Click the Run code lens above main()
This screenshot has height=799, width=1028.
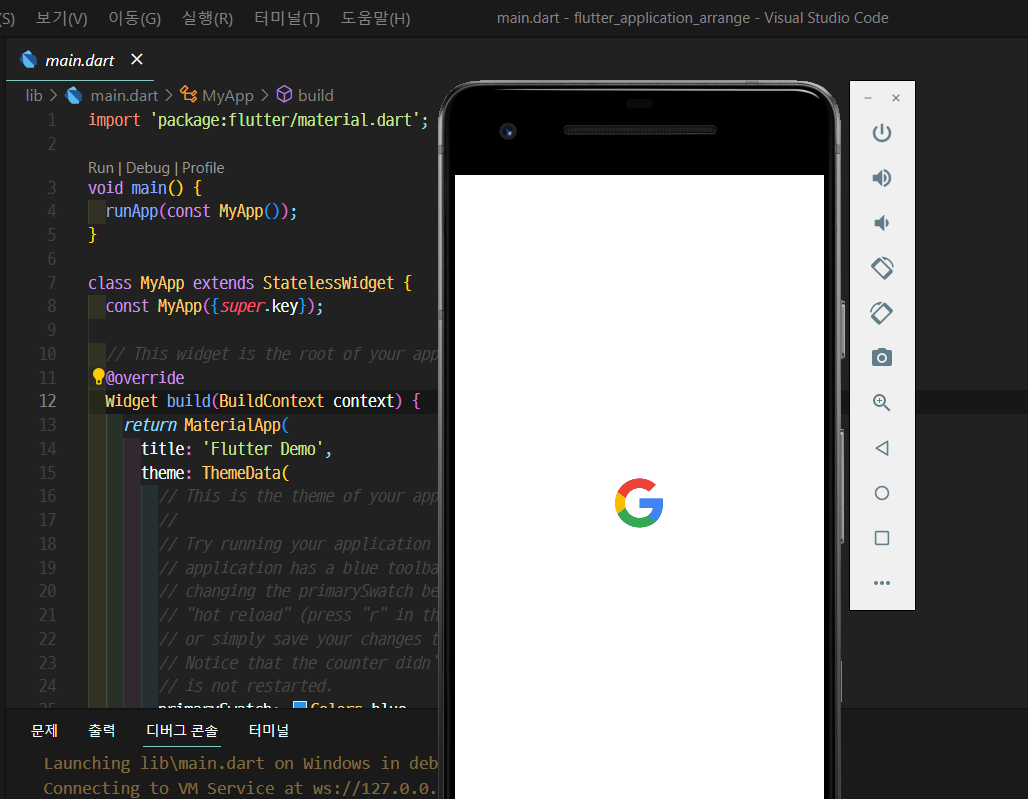click(x=100, y=168)
